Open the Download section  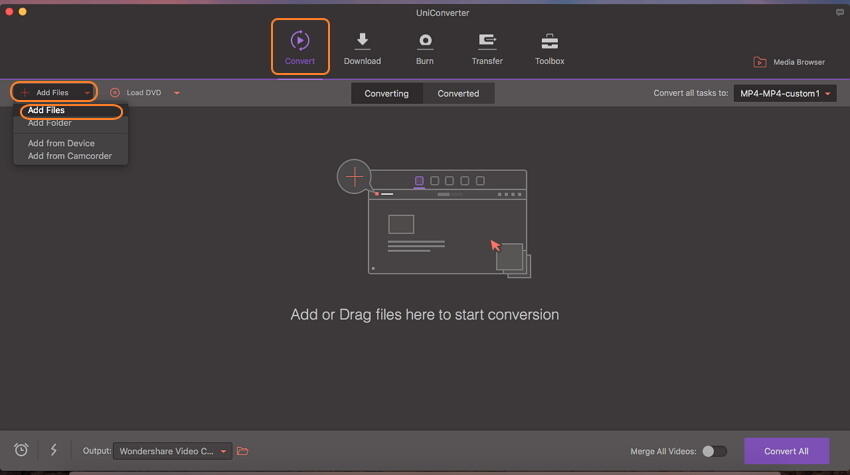(x=362, y=48)
